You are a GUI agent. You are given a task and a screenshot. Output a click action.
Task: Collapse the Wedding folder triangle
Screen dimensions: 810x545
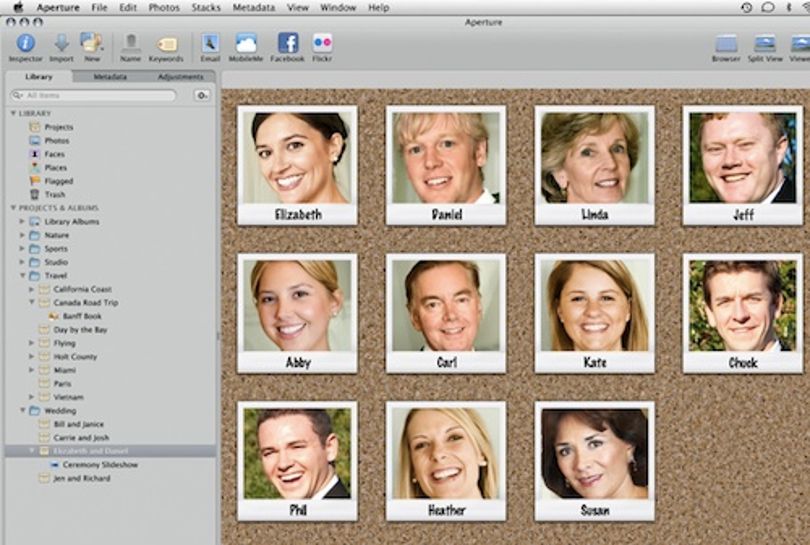pyautogui.click(x=23, y=411)
